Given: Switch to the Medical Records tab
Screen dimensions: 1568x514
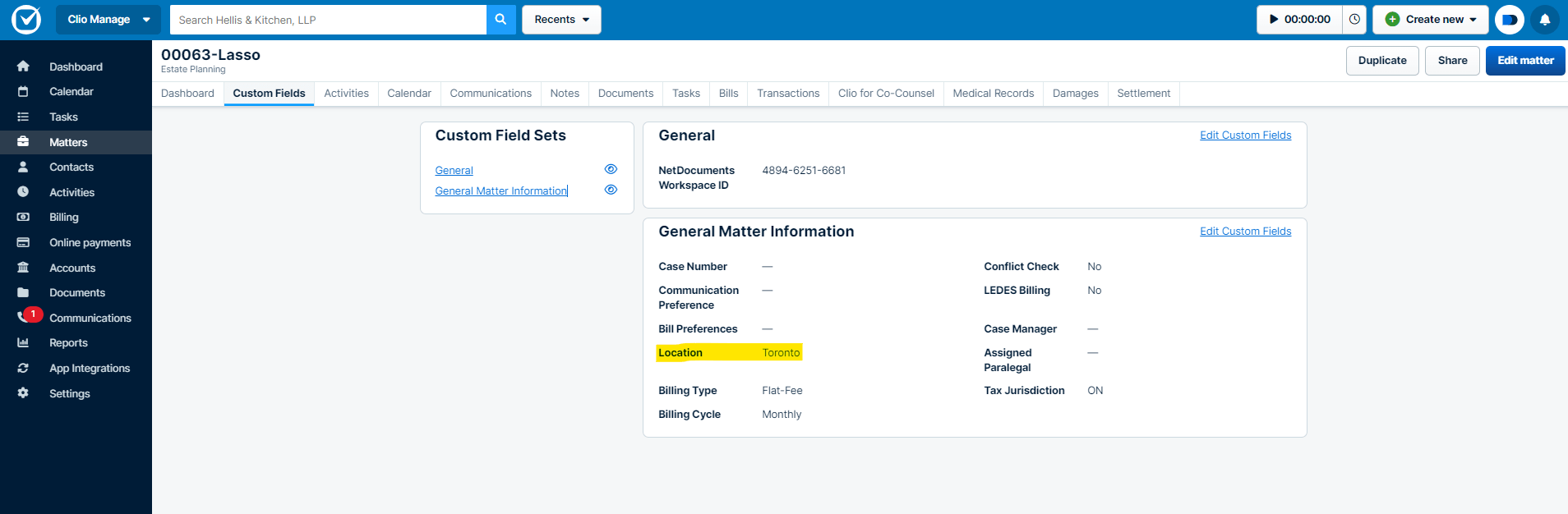Looking at the screenshot, I should coord(993,94).
